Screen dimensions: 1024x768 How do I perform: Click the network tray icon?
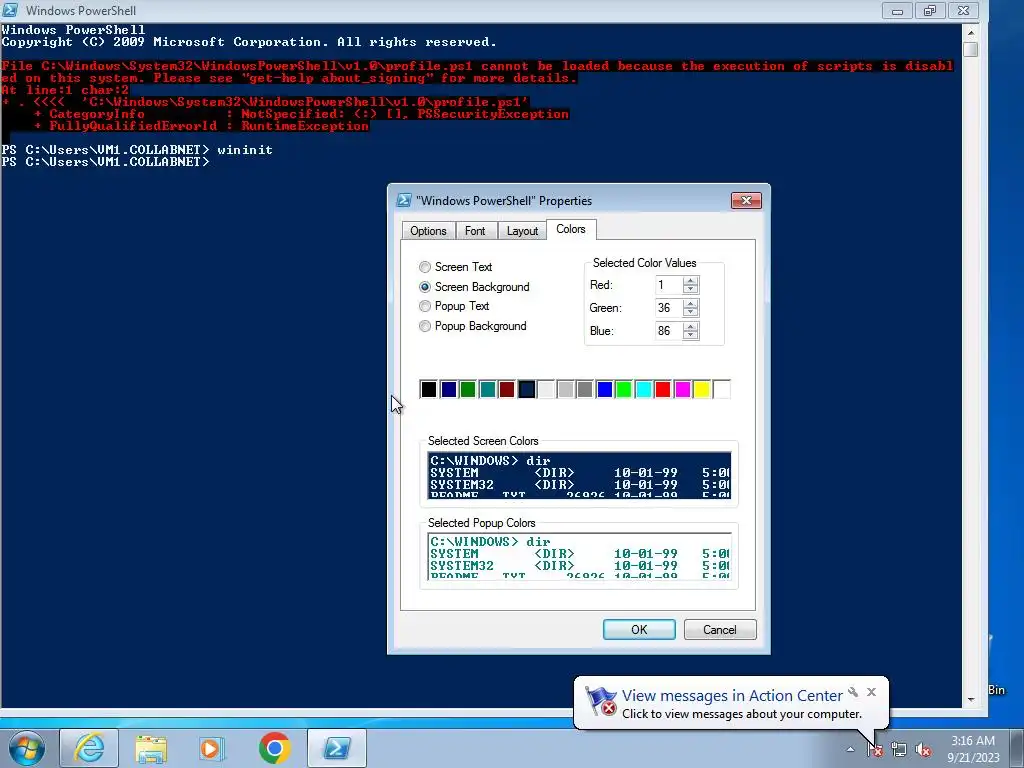click(899, 749)
